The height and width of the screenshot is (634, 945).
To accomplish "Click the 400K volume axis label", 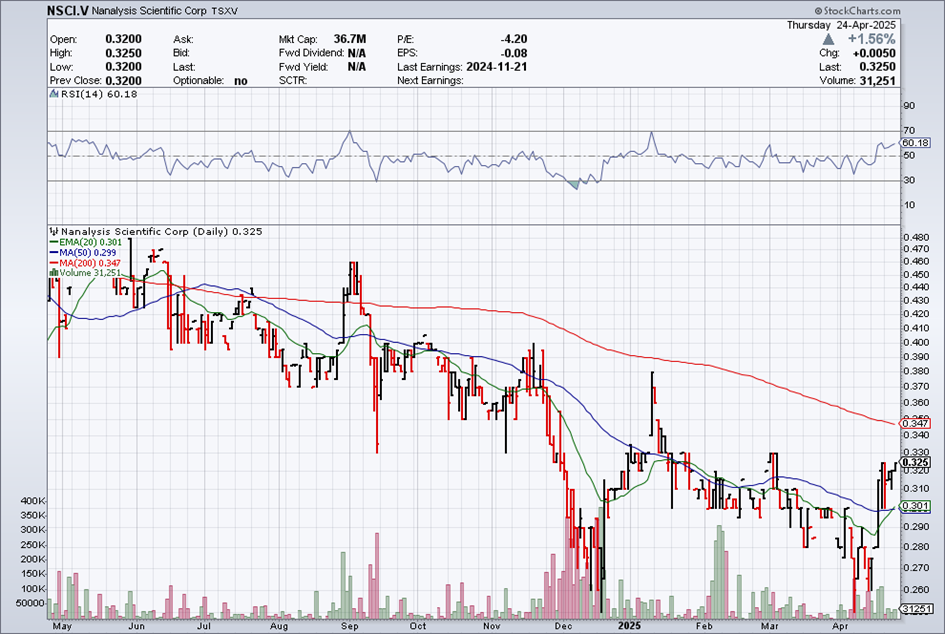I will (33, 501).
